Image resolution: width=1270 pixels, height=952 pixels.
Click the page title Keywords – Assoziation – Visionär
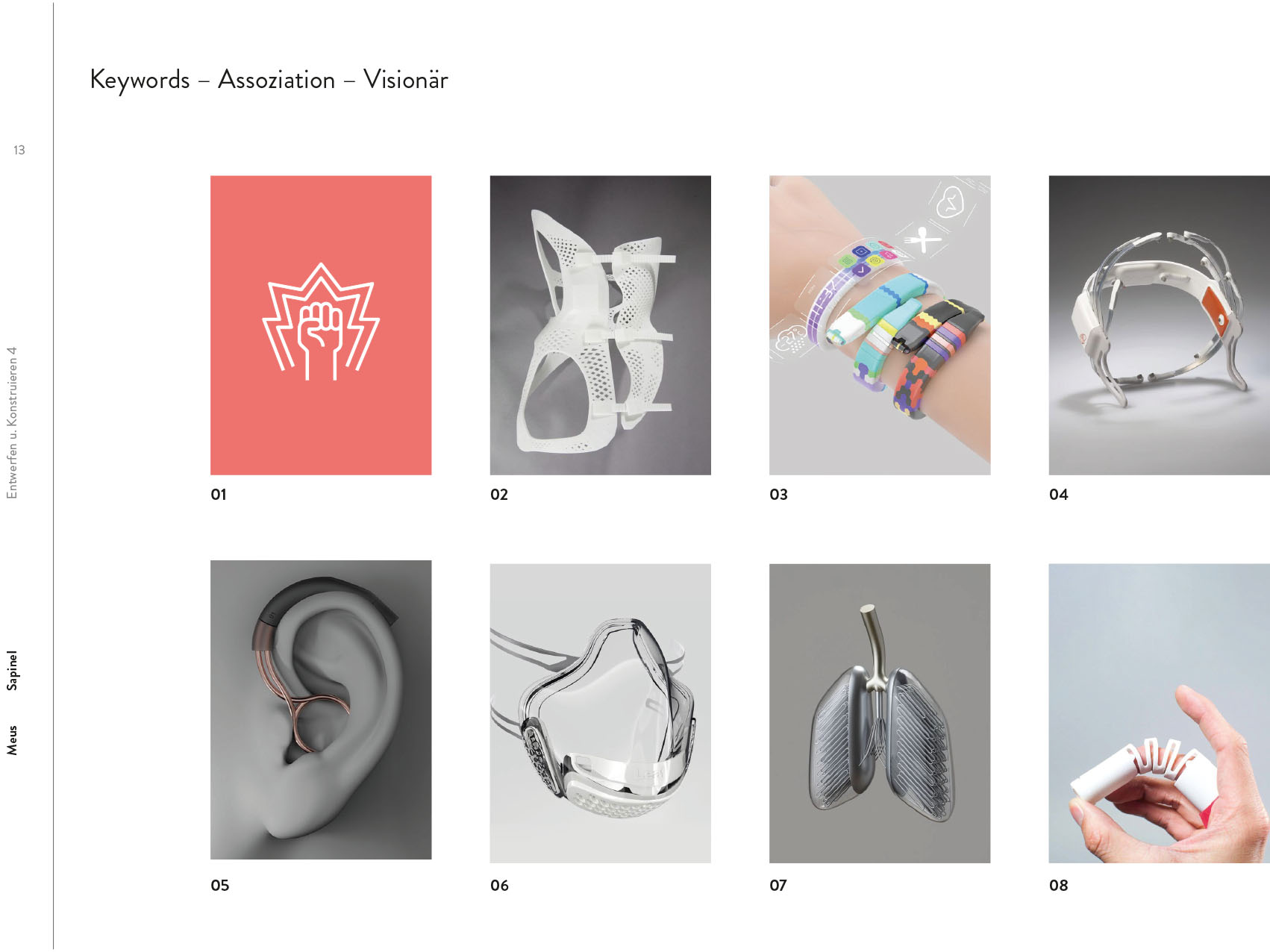269,80
